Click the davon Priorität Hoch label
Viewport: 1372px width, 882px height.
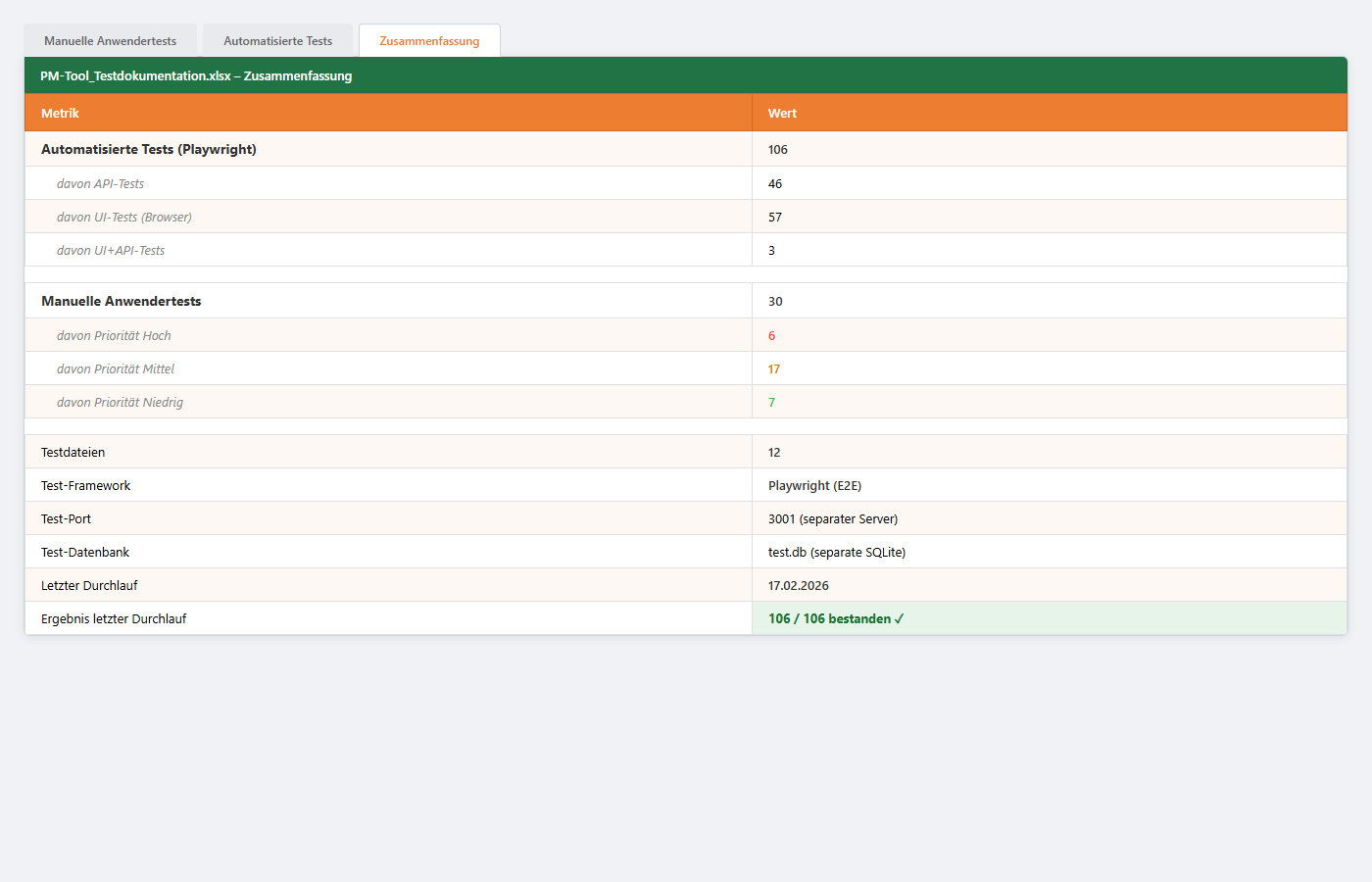[x=114, y=335]
